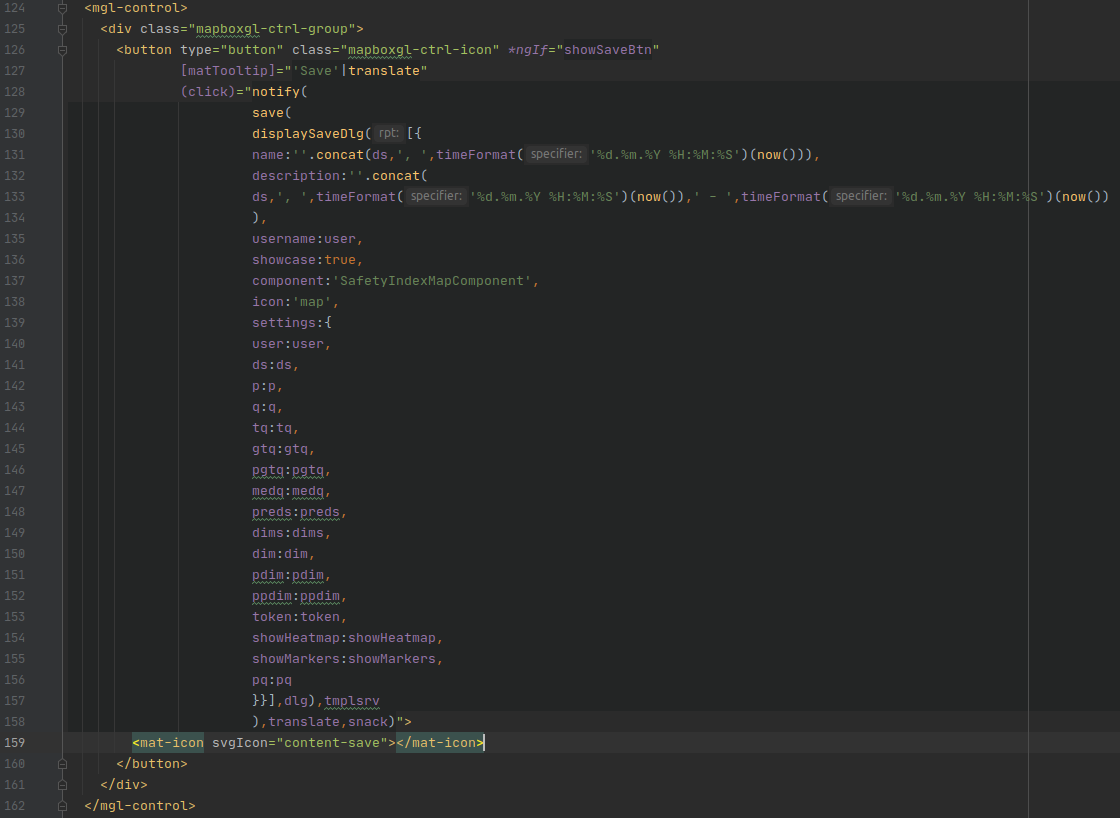1120x818 pixels.
Task: Click the 'token:token' line
Action: pyautogui.click(x=300, y=617)
